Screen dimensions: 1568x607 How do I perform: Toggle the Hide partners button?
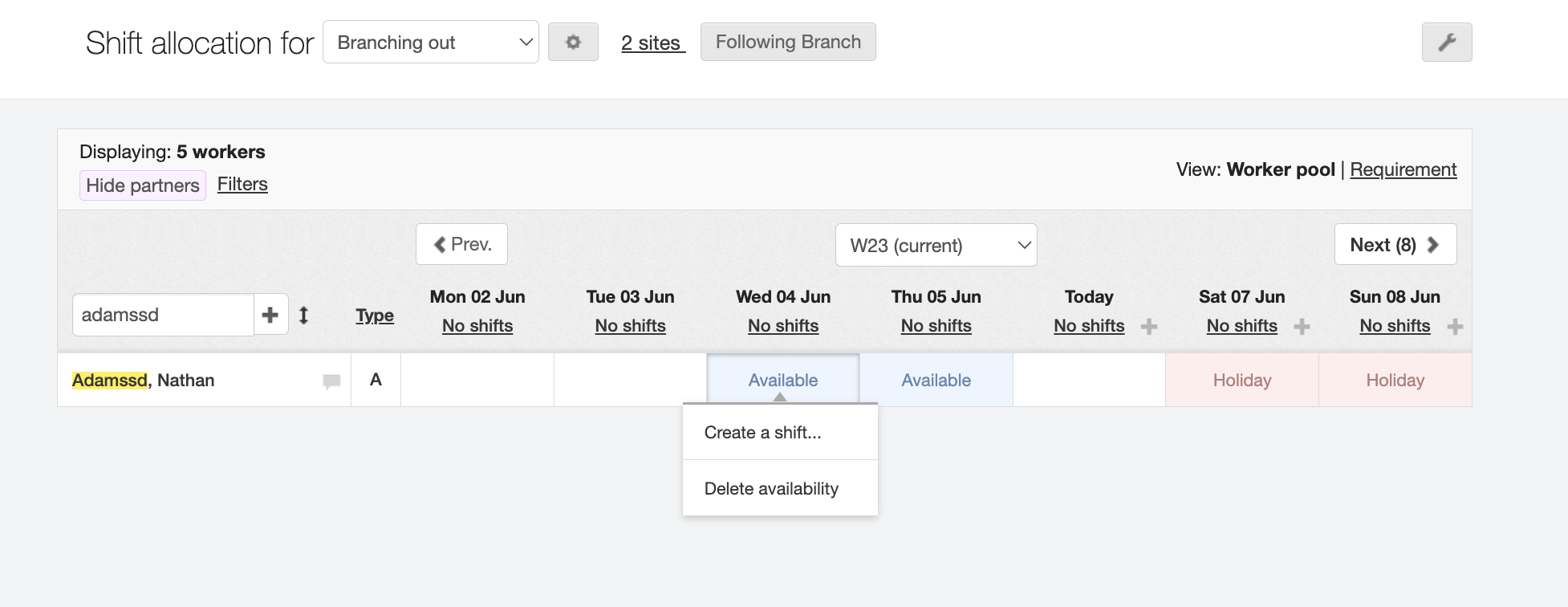[x=143, y=185]
